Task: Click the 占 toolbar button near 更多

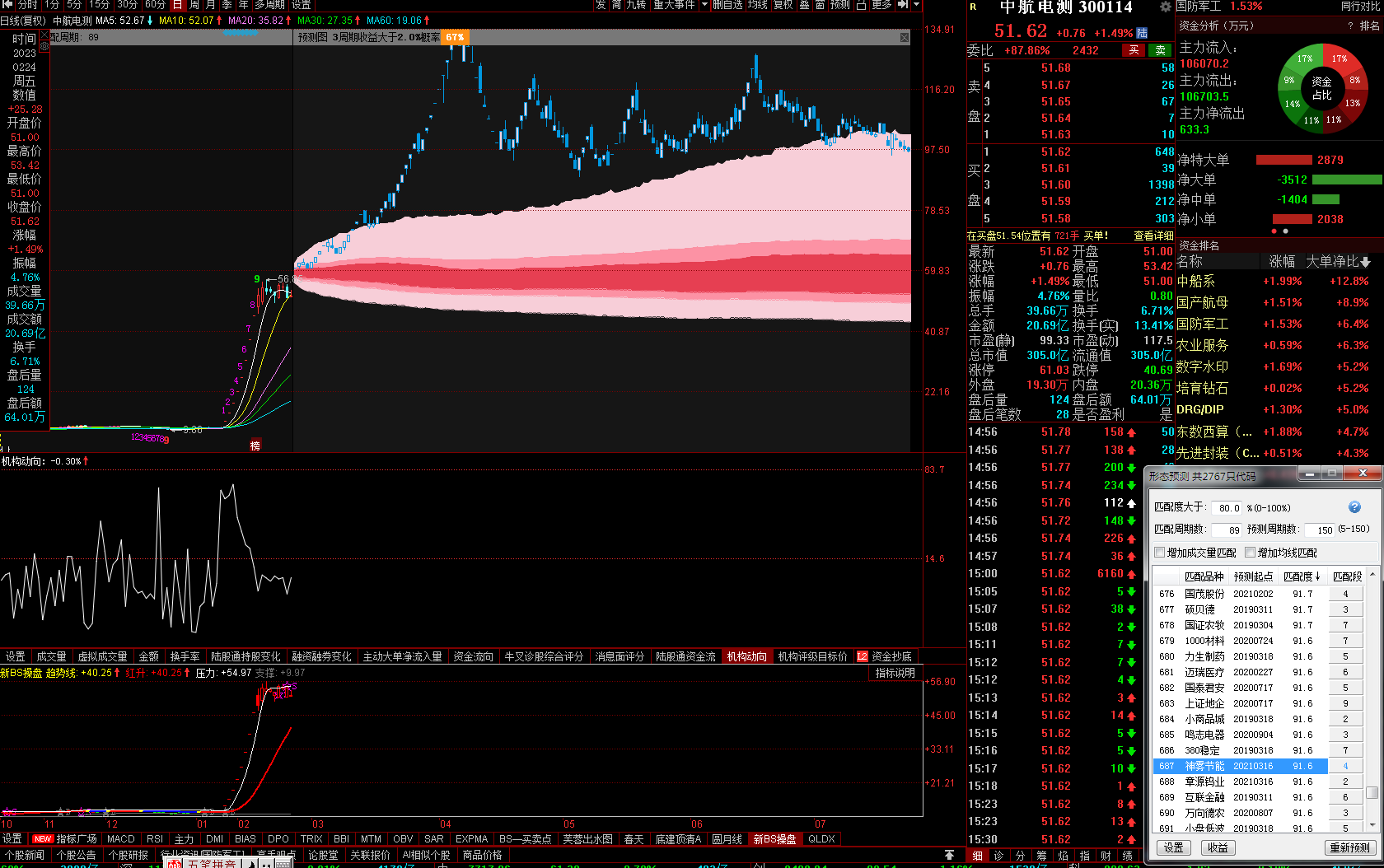Action: pos(861,5)
